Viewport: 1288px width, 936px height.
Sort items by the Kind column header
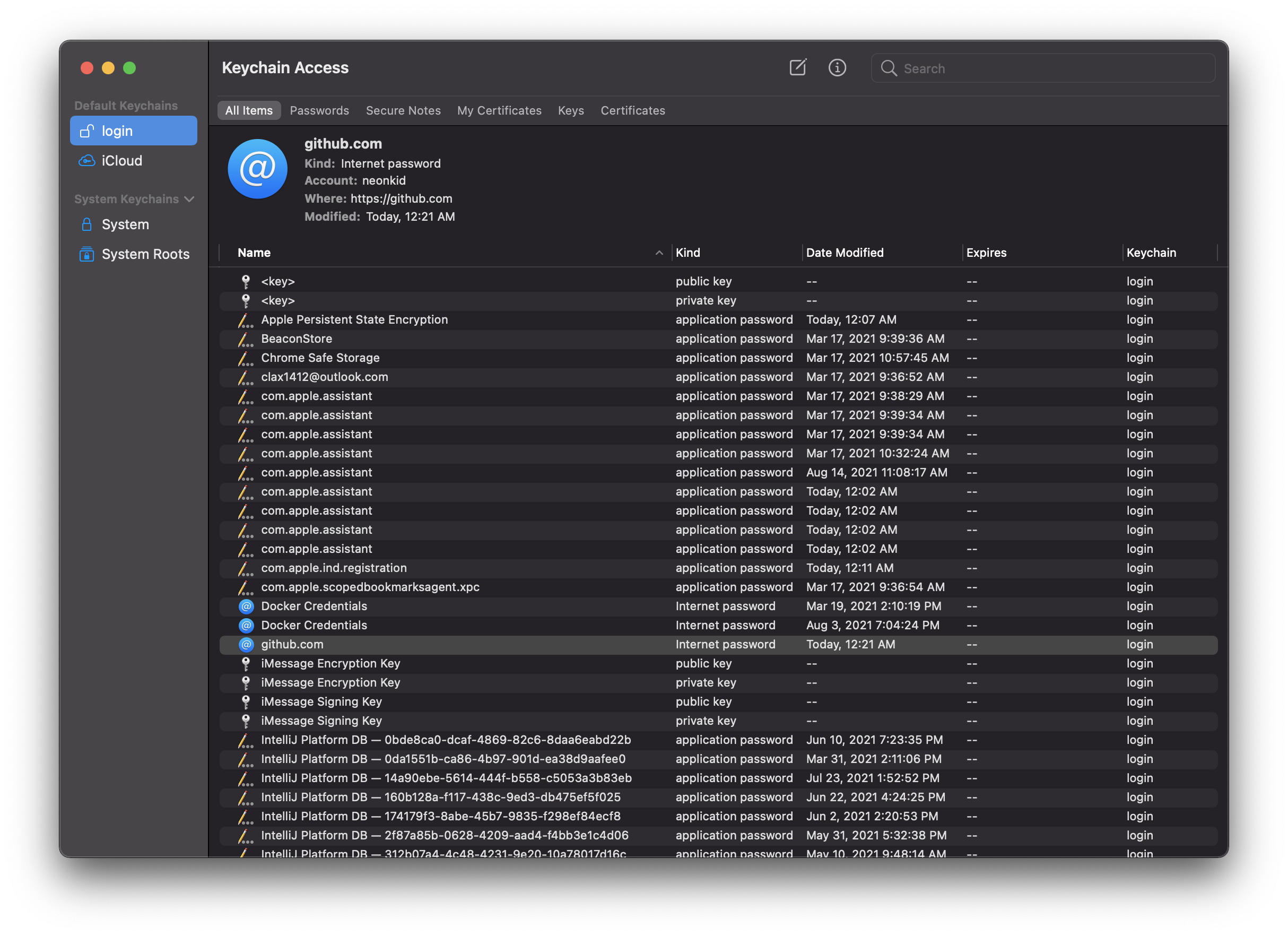coord(687,253)
